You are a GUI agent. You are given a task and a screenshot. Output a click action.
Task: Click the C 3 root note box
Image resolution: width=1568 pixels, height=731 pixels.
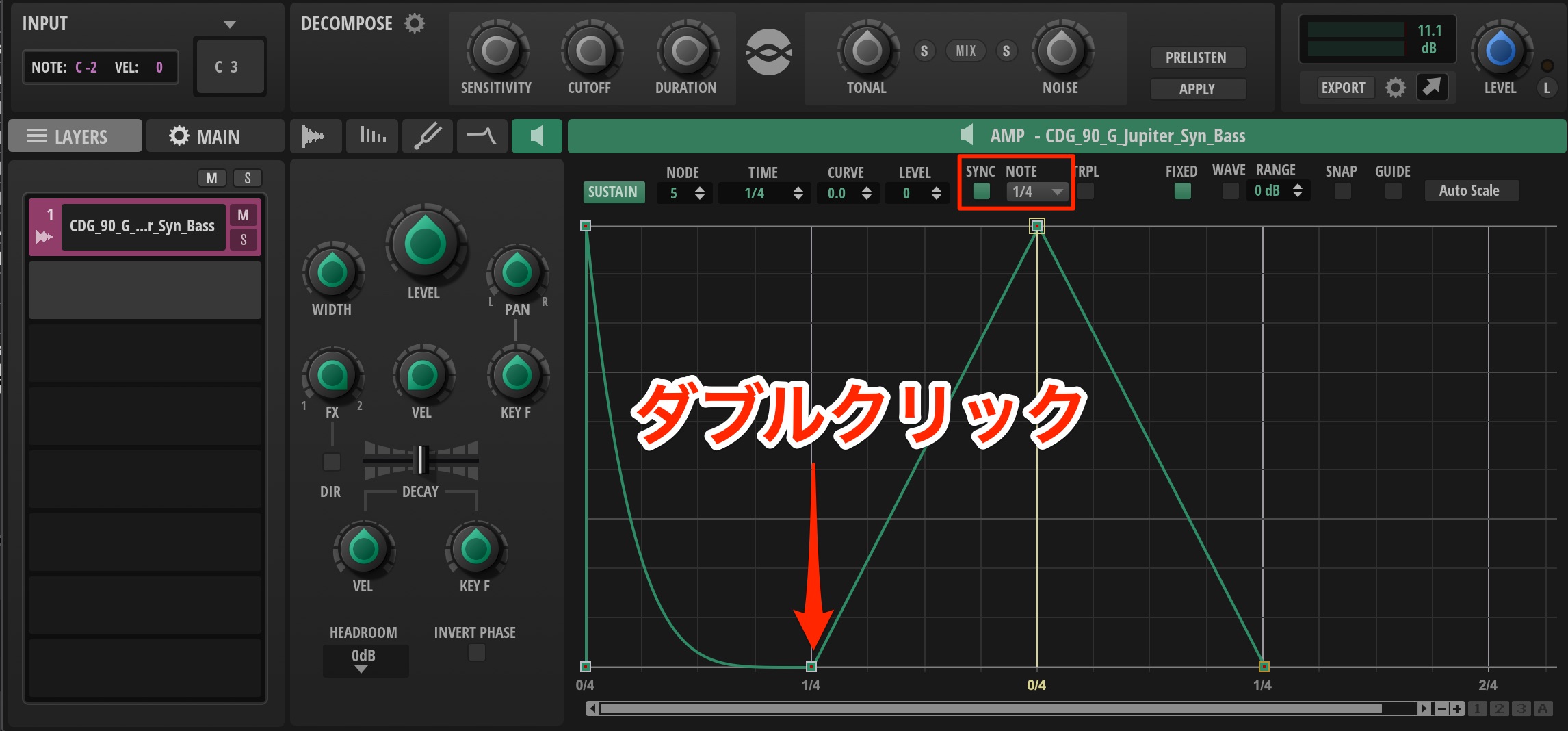pos(229,66)
